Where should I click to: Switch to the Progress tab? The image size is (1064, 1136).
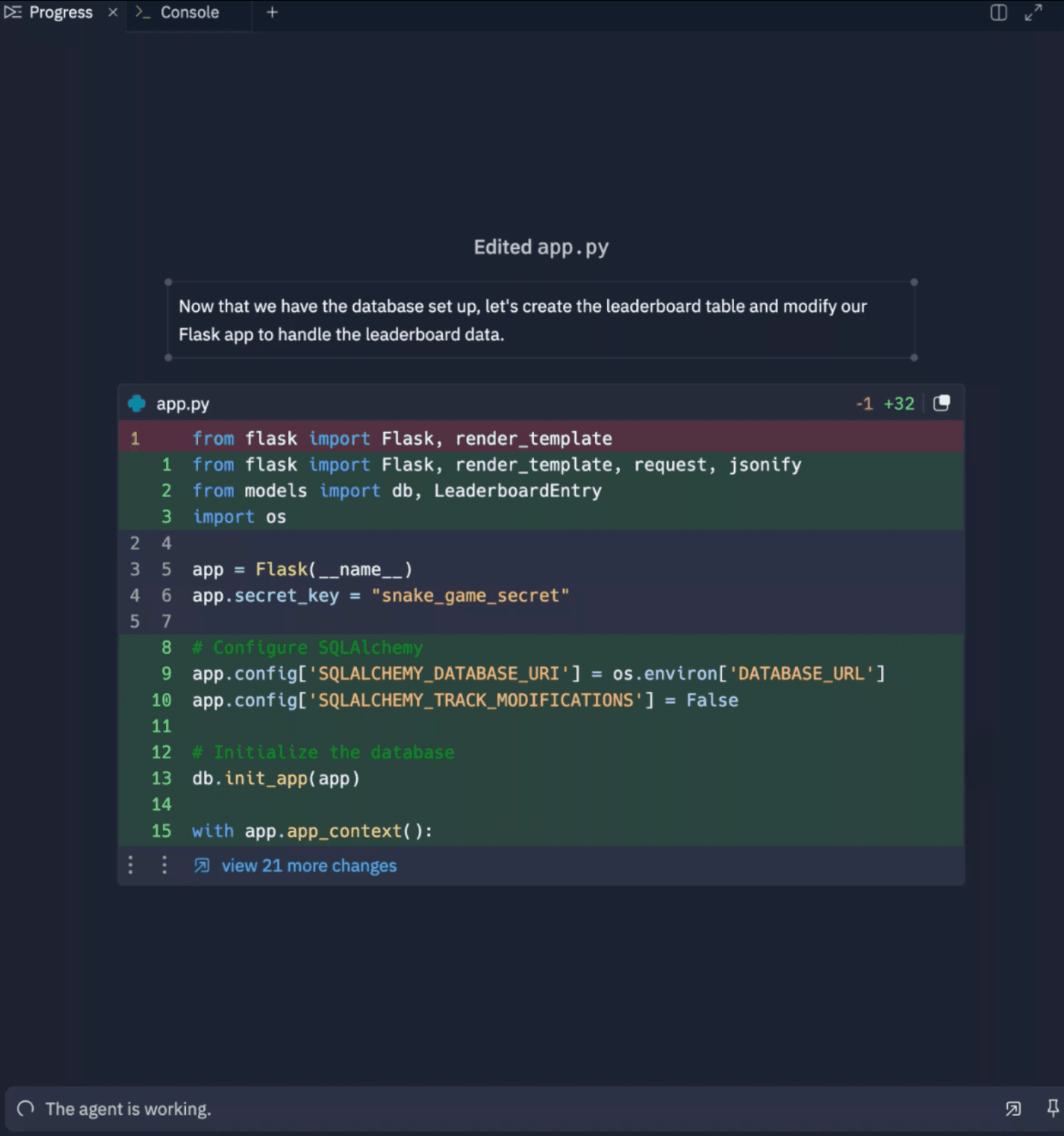pos(60,13)
